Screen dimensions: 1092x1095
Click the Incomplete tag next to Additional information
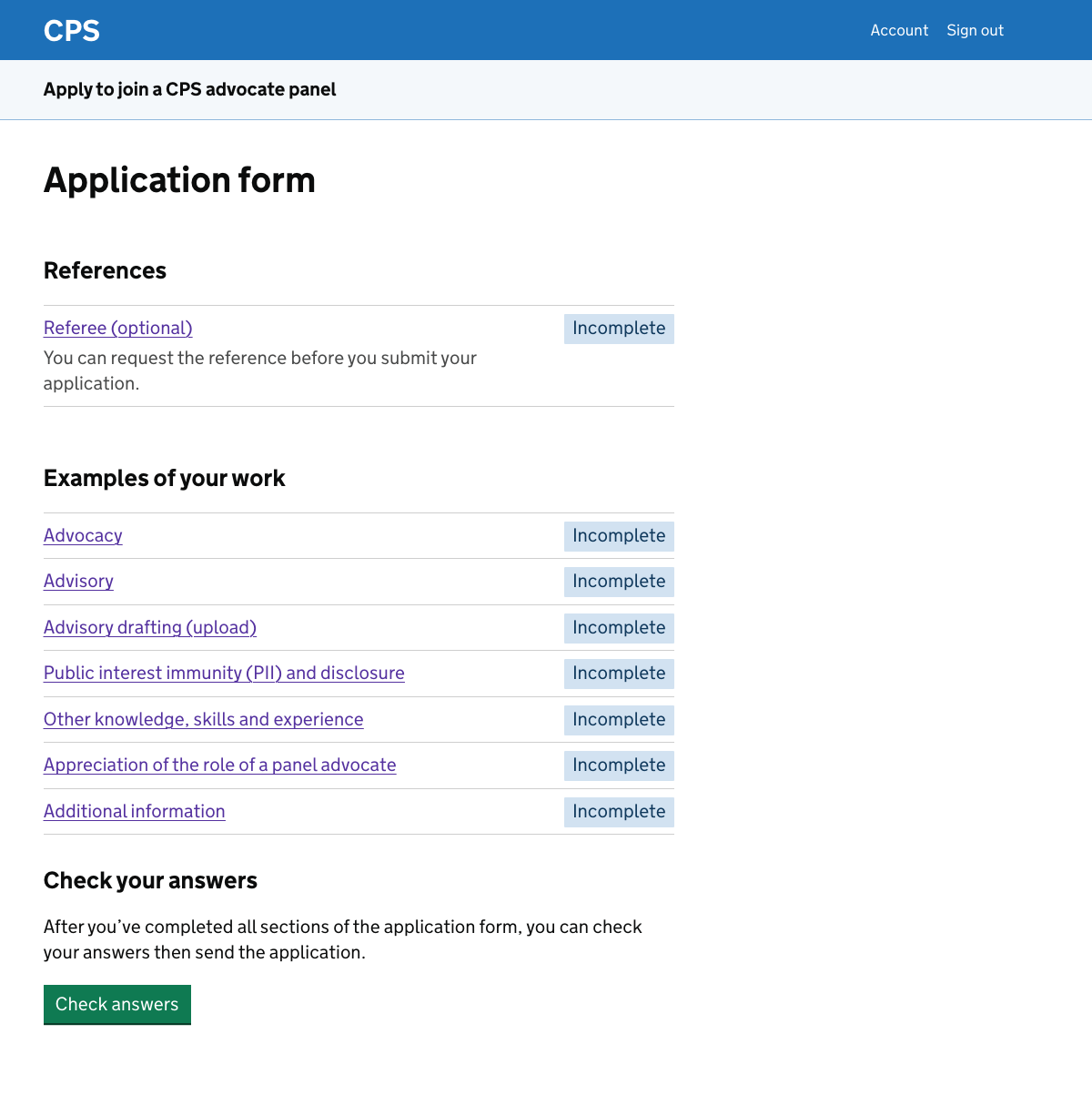[619, 811]
